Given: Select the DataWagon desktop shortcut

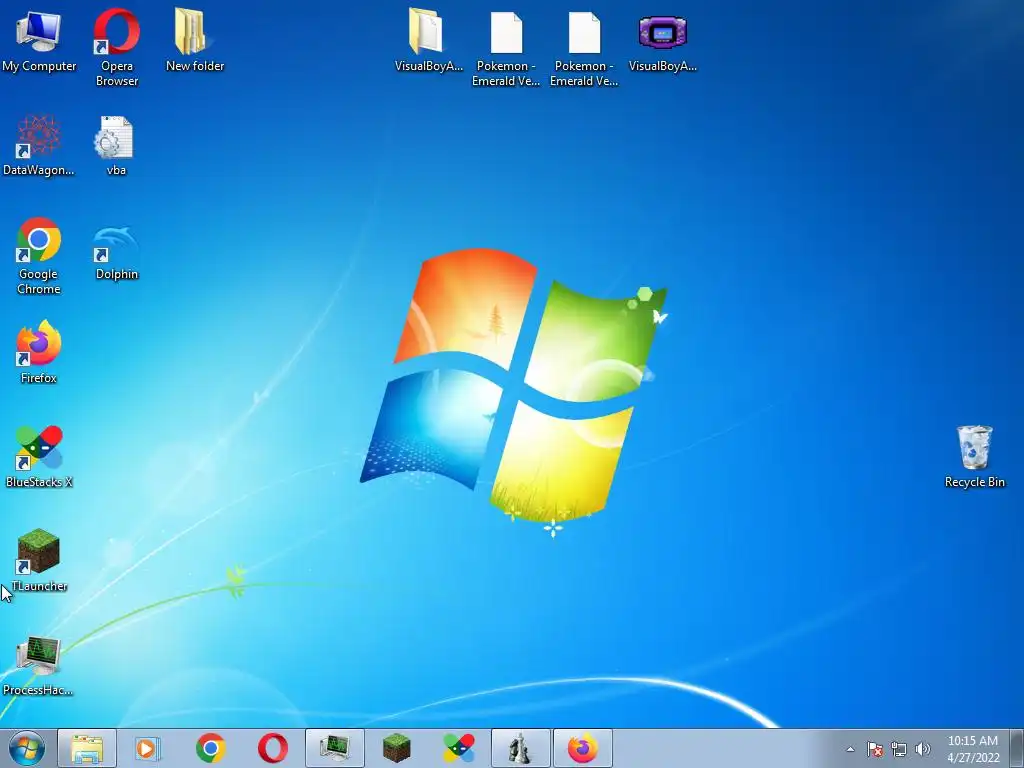Looking at the screenshot, I should [x=39, y=145].
